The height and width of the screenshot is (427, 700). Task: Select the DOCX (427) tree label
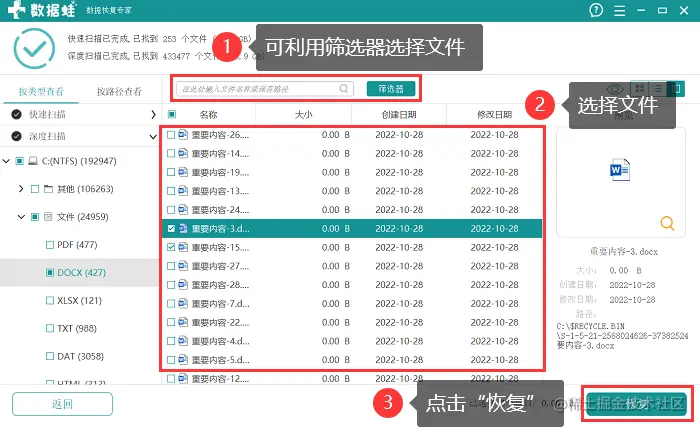81,272
